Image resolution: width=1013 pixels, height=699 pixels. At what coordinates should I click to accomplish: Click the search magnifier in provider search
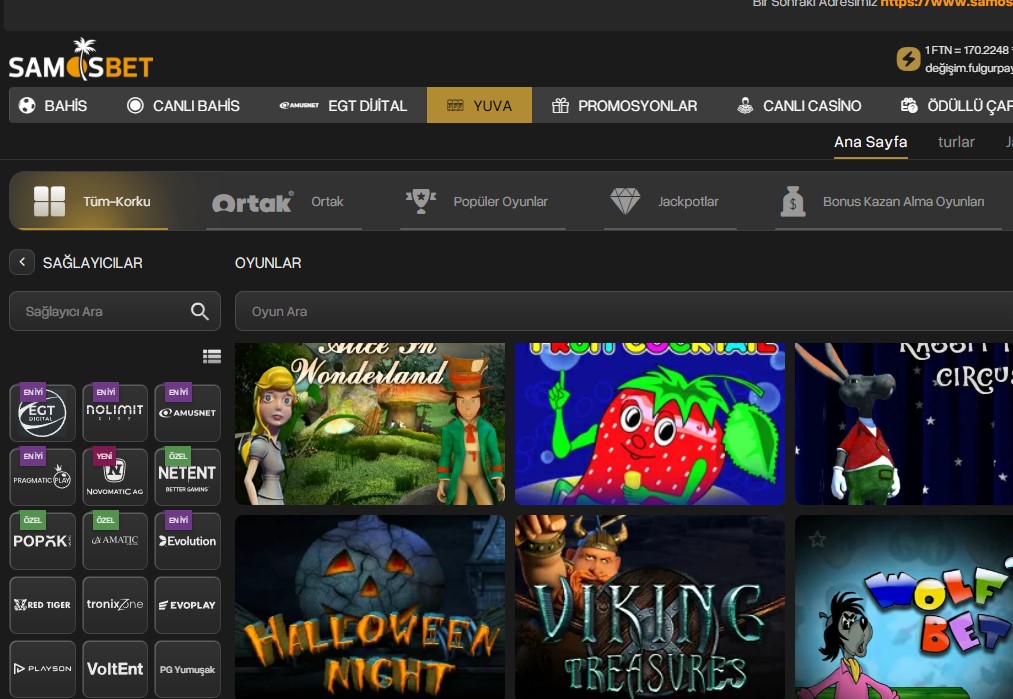click(200, 311)
